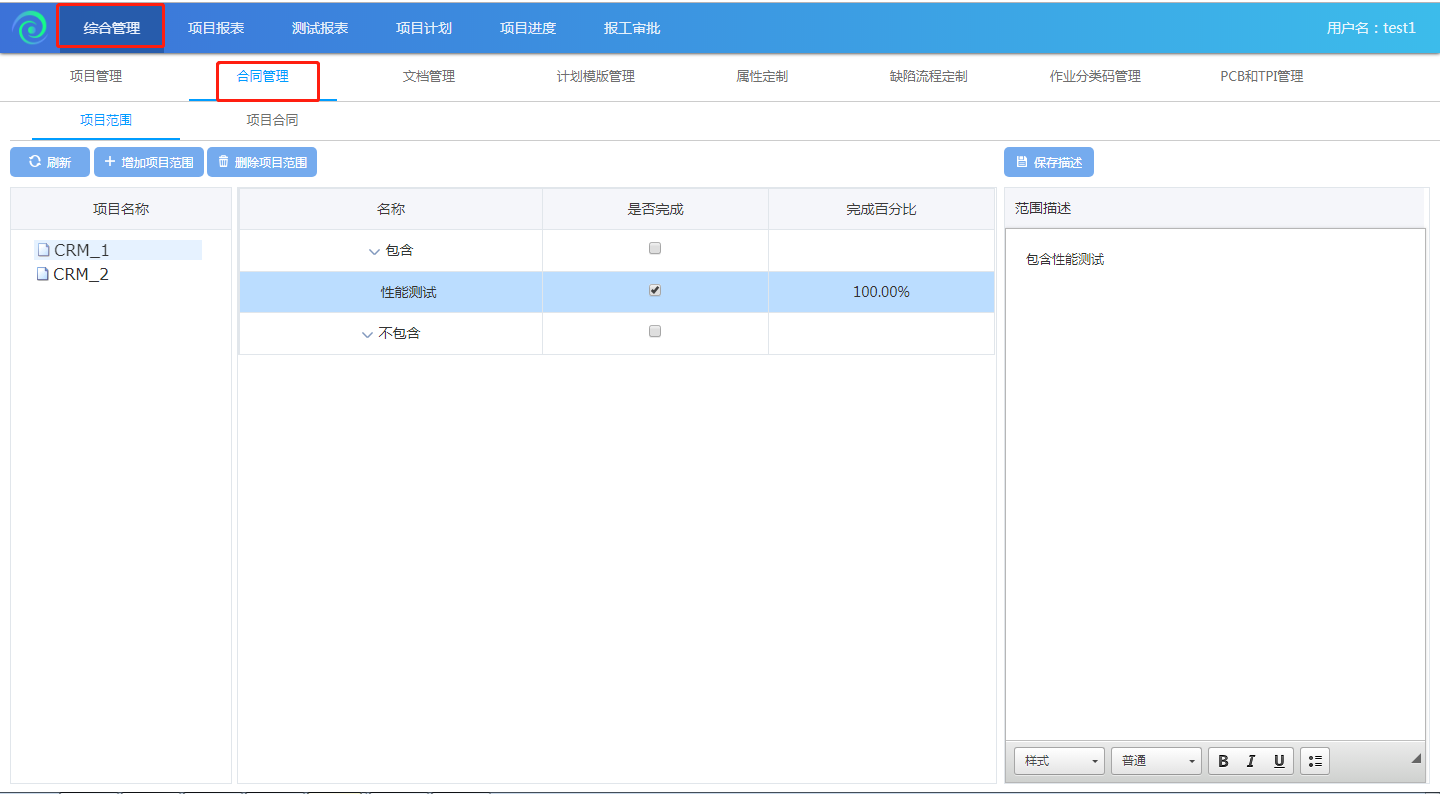Image resolution: width=1440 pixels, height=794 pixels.
Task: Toggle the bulleted list icon in editor
Action: click(x=1315, y=761)
